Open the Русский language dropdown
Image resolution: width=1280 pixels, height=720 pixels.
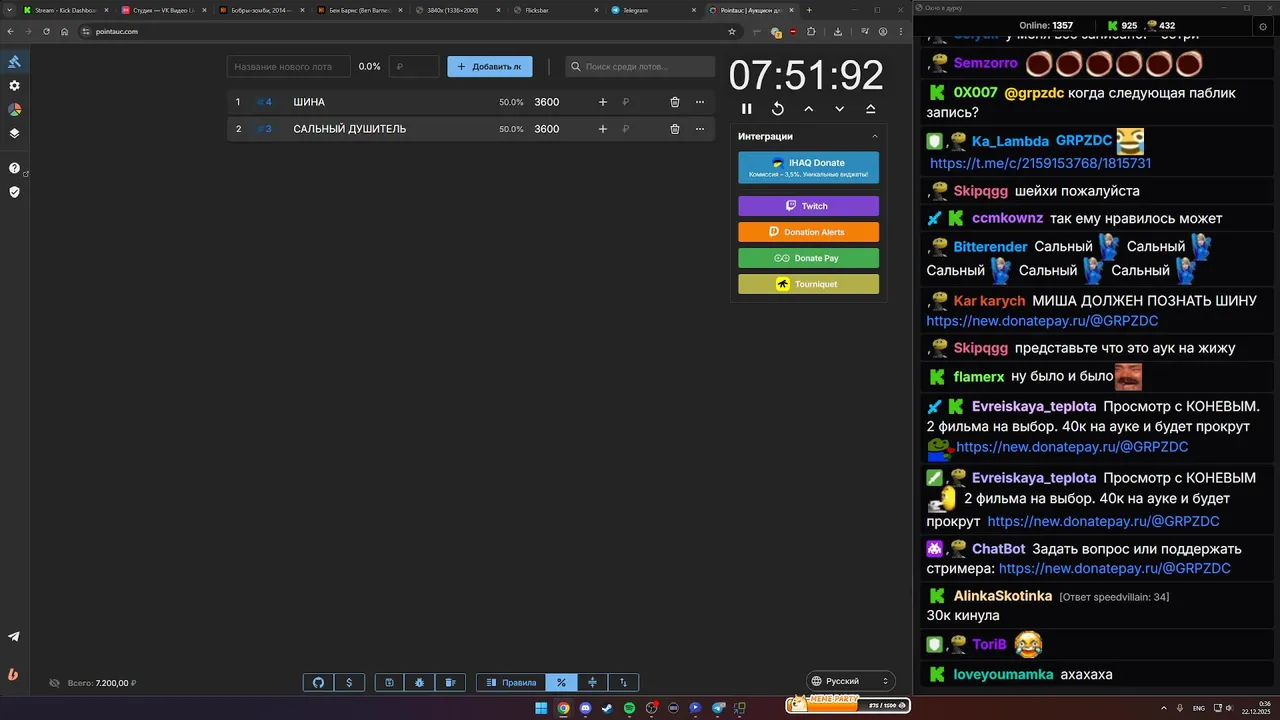coord(849,681)
